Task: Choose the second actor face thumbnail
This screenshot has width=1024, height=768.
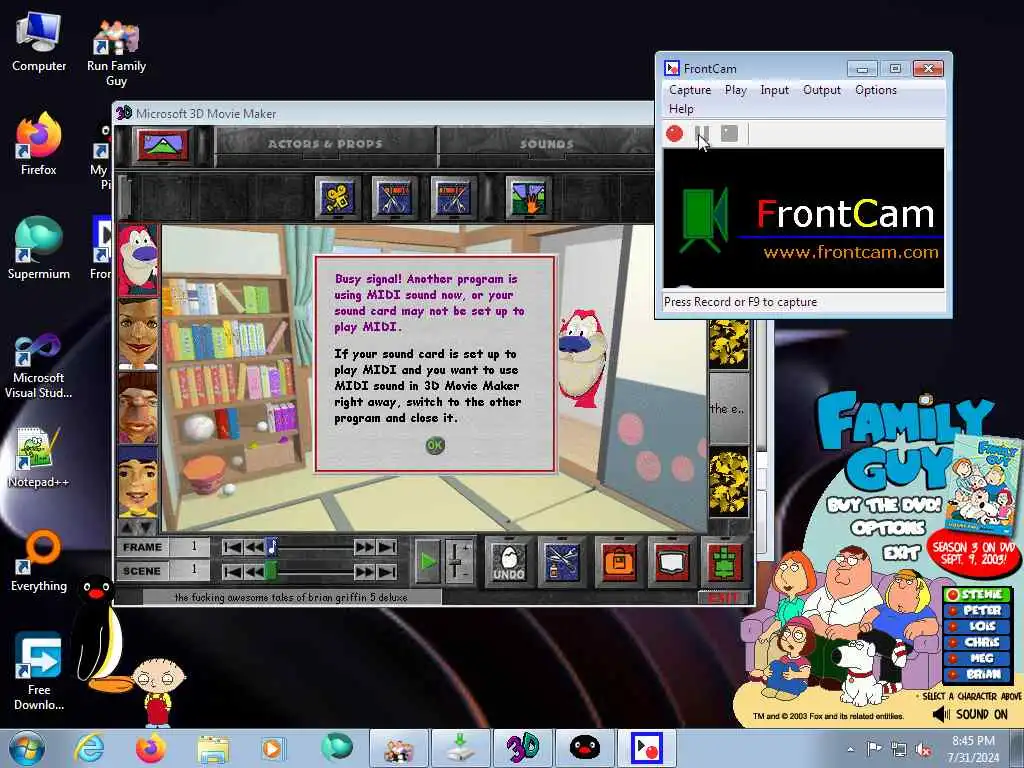Action: point(138,334)
